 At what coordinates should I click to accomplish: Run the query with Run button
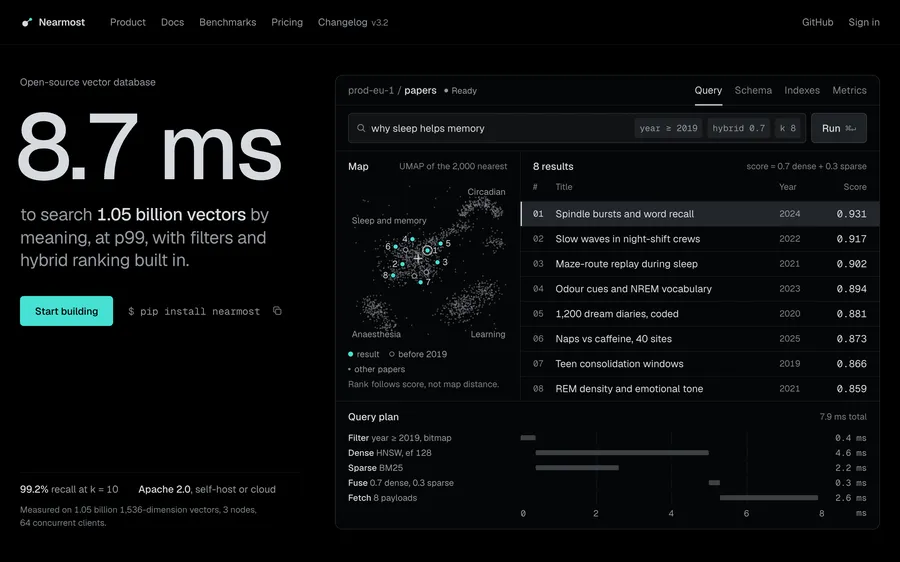click(x=839, y=128)
